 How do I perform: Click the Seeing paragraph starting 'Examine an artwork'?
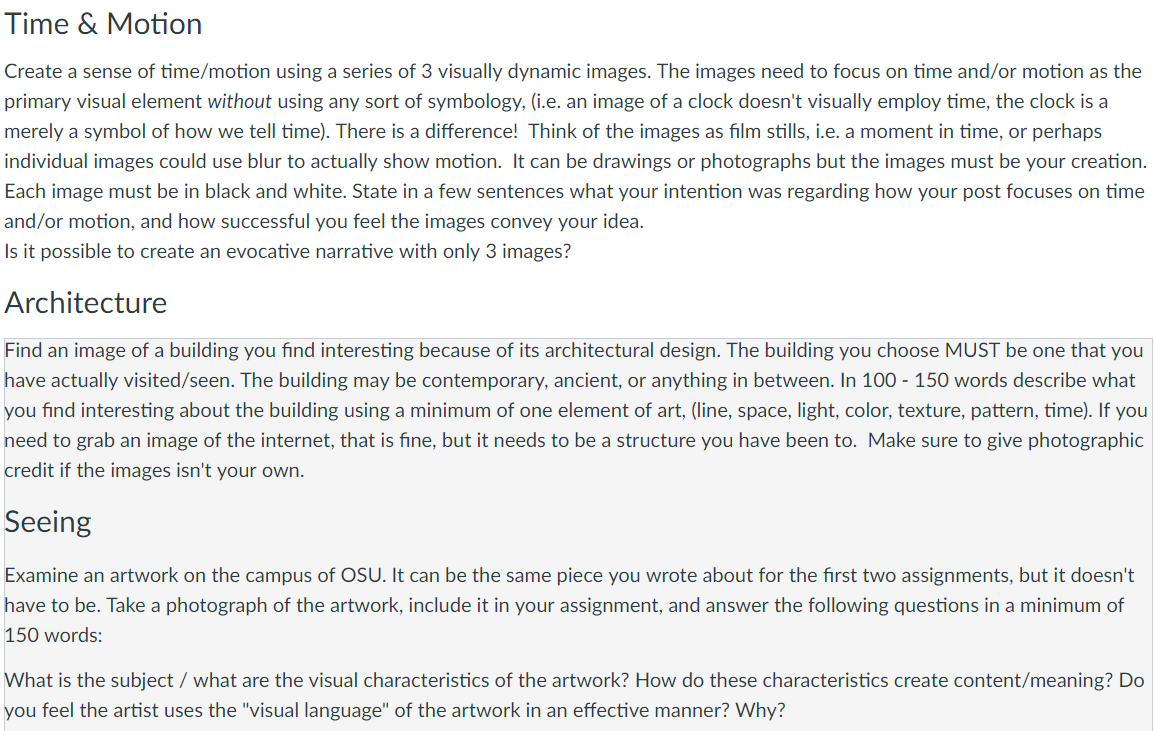[x=570, y=605]
